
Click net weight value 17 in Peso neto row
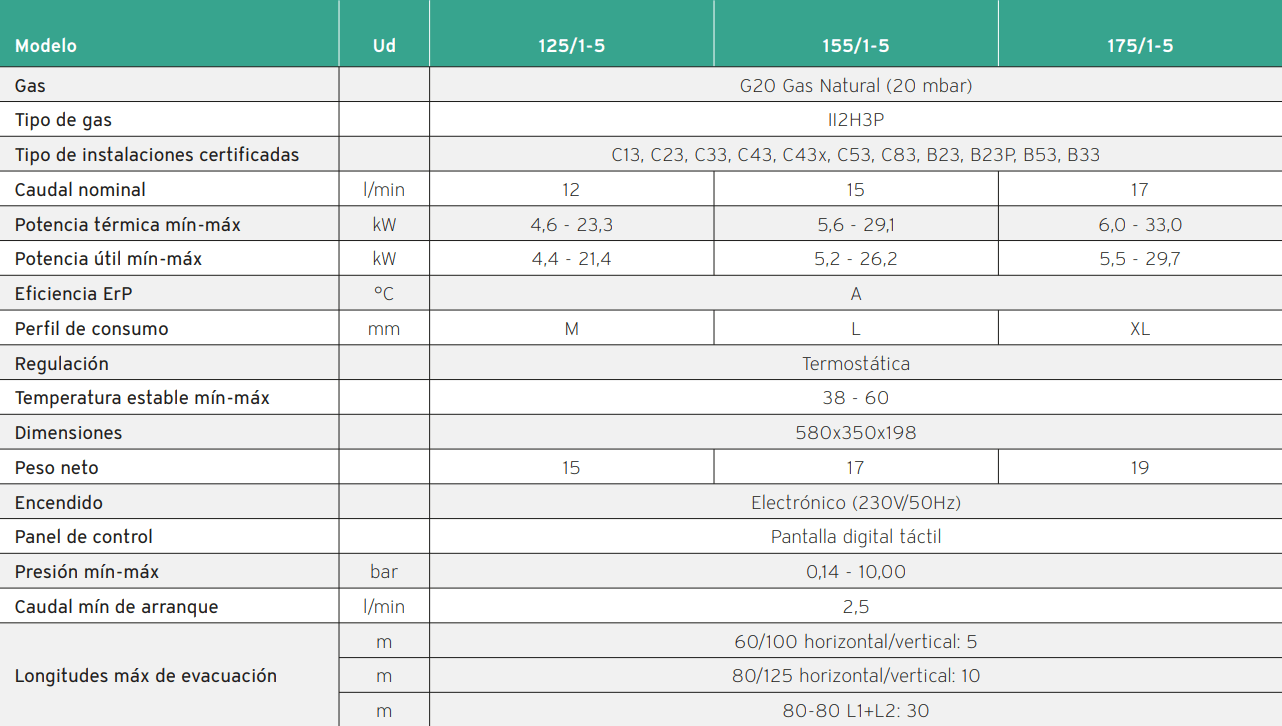point(855,468)
